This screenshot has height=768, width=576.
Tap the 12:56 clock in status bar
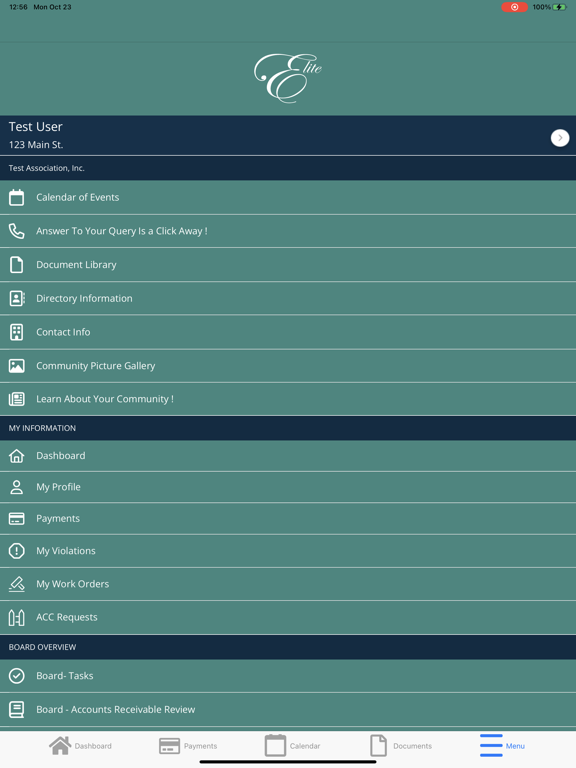point(18,7)
